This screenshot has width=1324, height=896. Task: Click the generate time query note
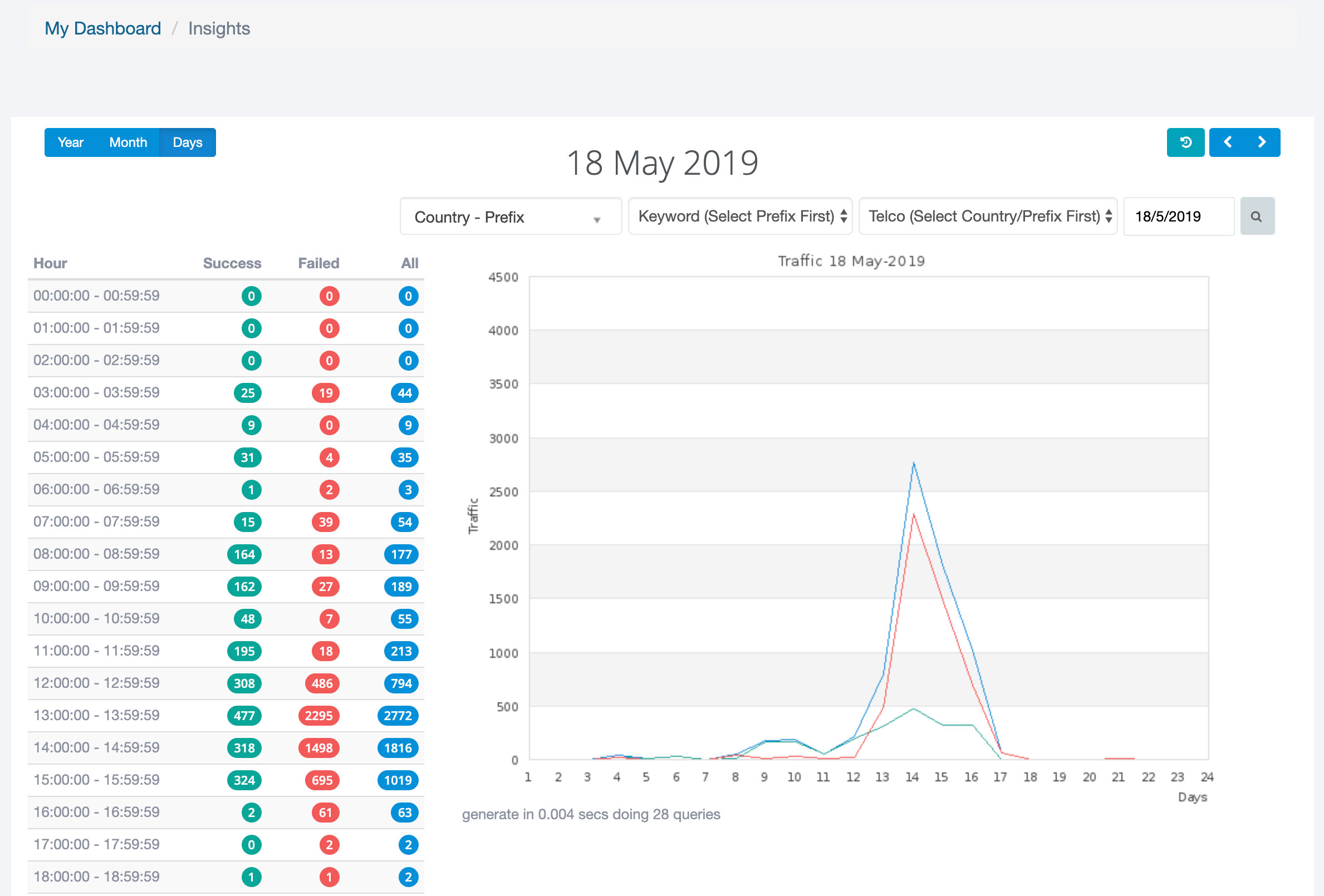click(x=591, y=815)
